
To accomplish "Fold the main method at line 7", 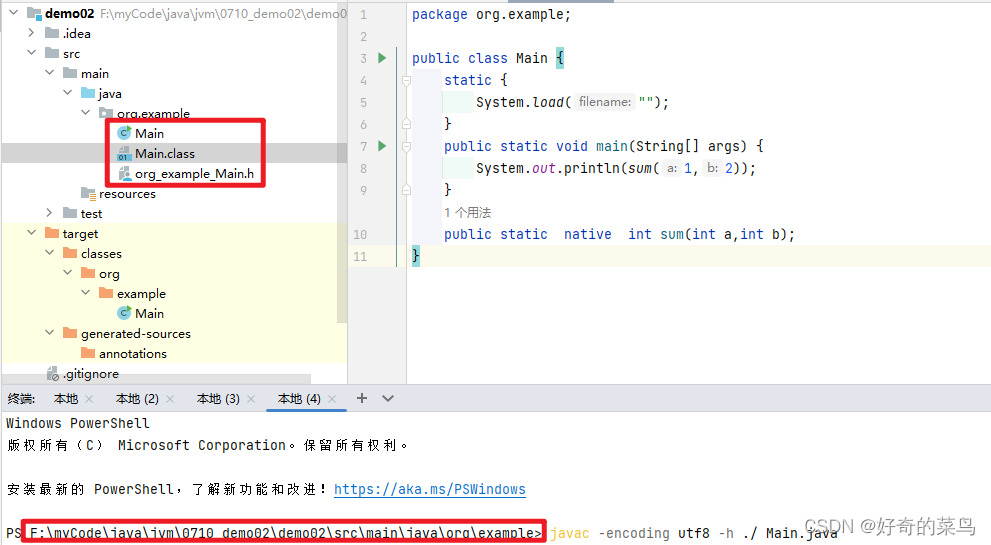I will click(x=406, y=147).
